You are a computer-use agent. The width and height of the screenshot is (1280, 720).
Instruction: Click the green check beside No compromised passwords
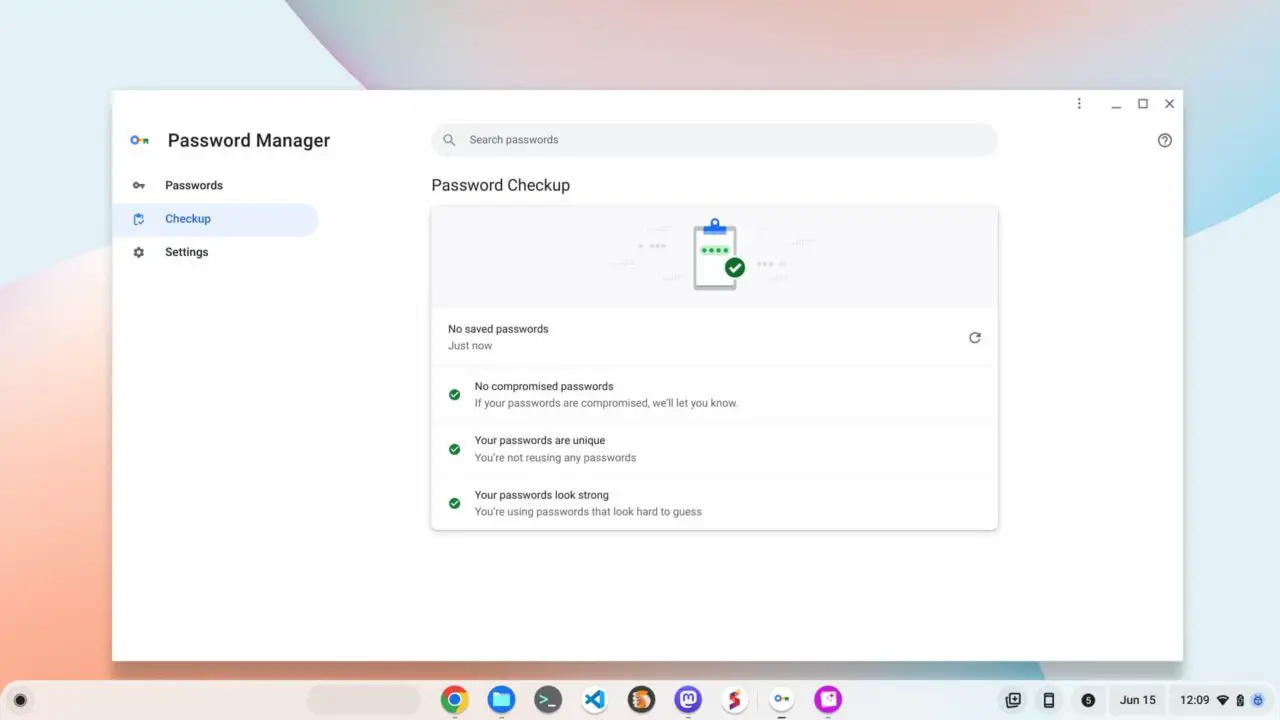454,394
